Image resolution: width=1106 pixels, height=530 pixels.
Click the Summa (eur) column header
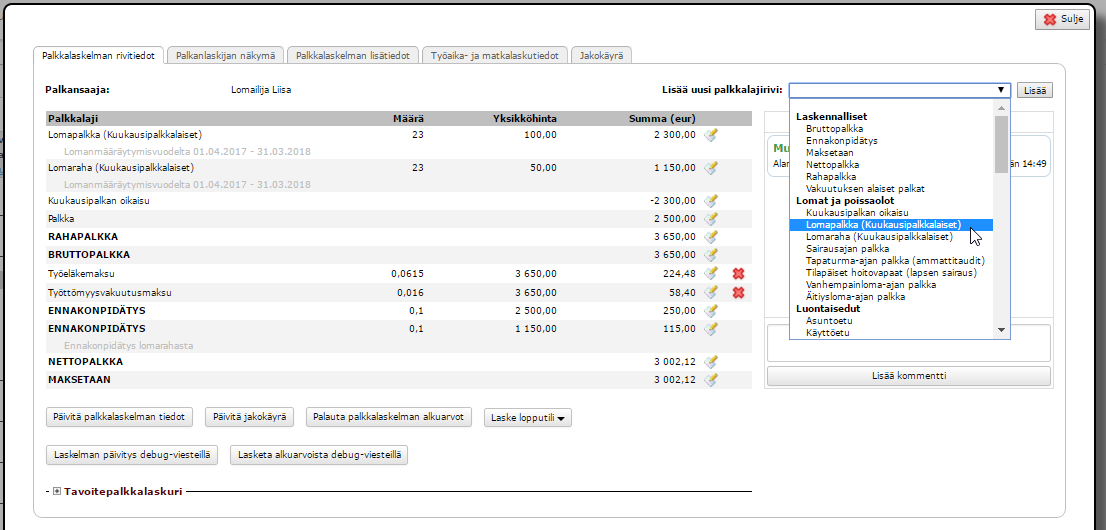[662, 119]
